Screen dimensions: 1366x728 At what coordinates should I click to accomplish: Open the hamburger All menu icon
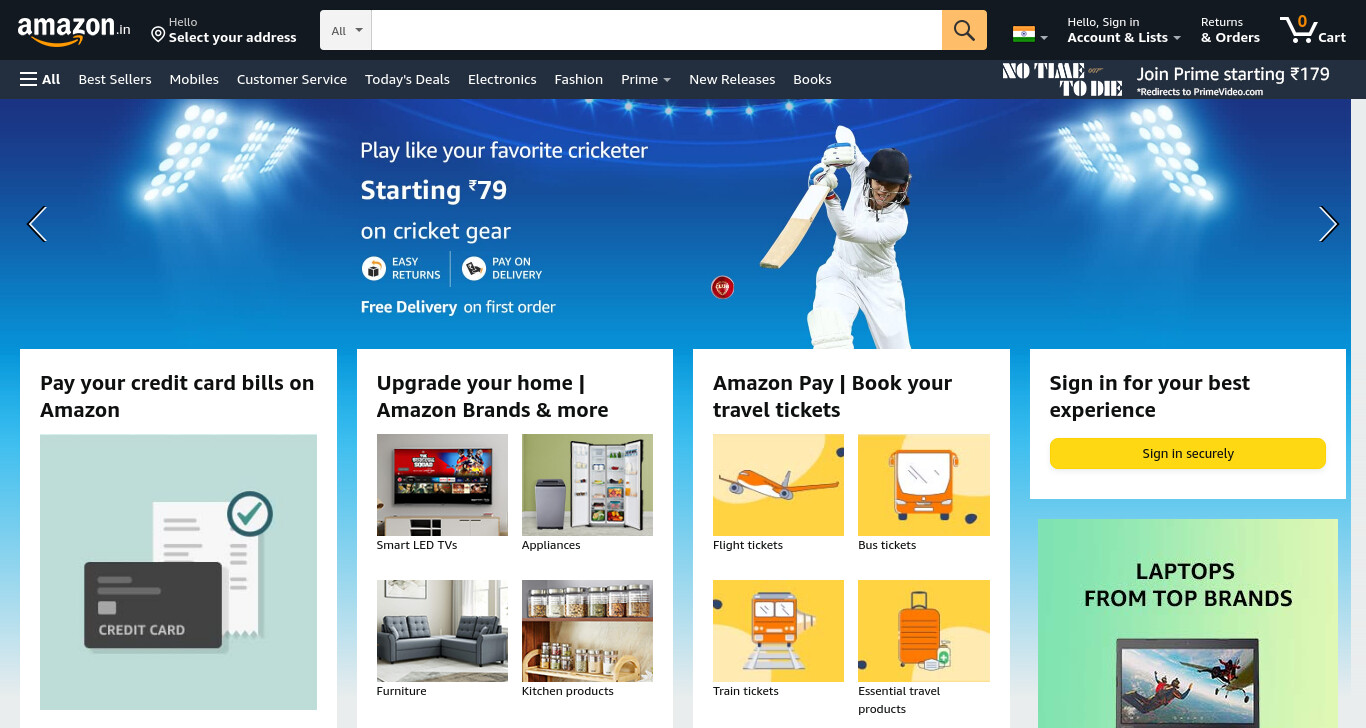[29, 79]
